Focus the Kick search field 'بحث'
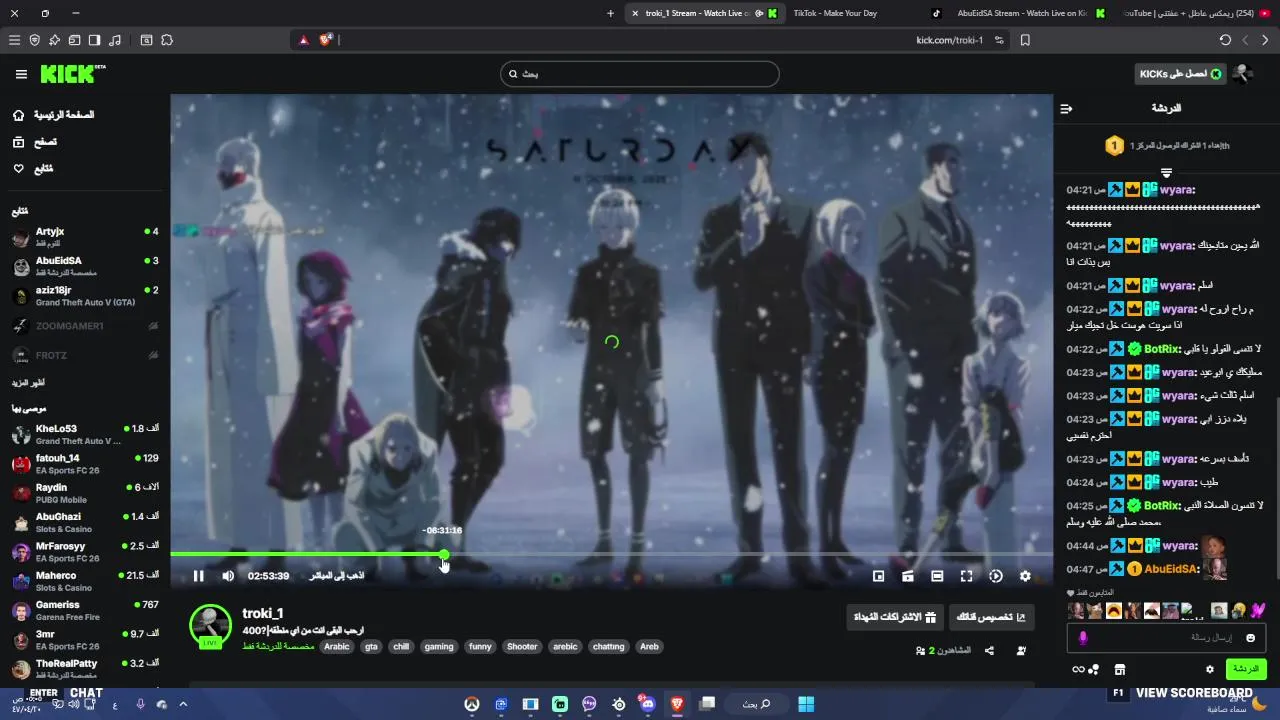 [x=639, y=74]
